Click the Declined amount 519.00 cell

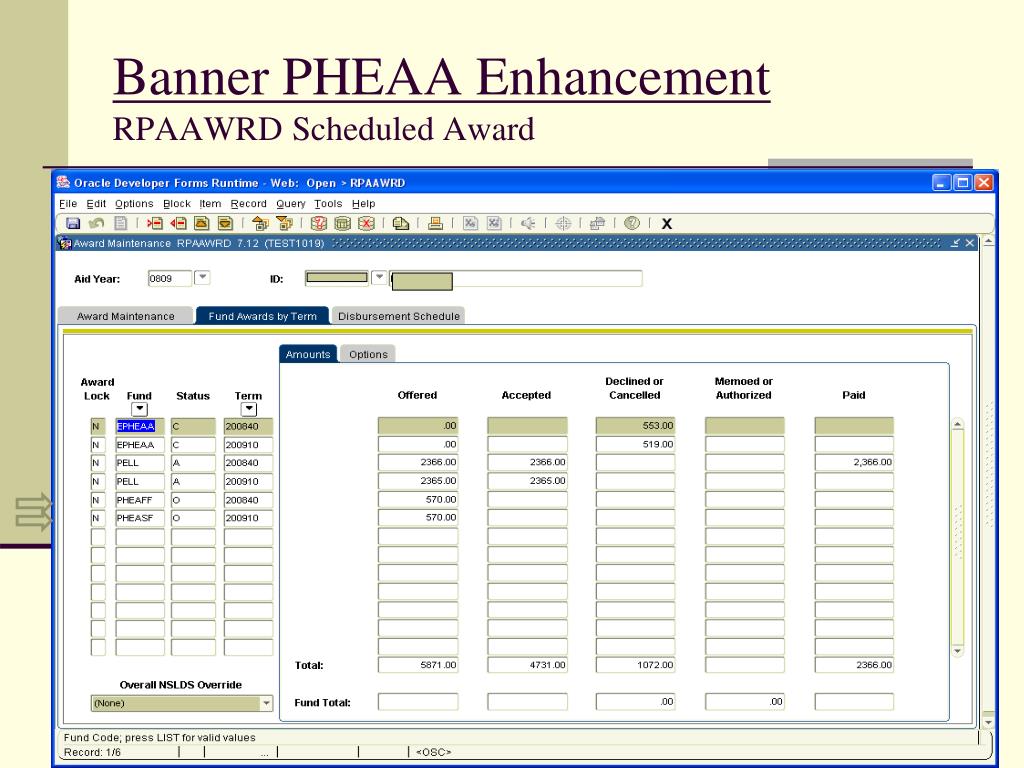coord(635,445)
